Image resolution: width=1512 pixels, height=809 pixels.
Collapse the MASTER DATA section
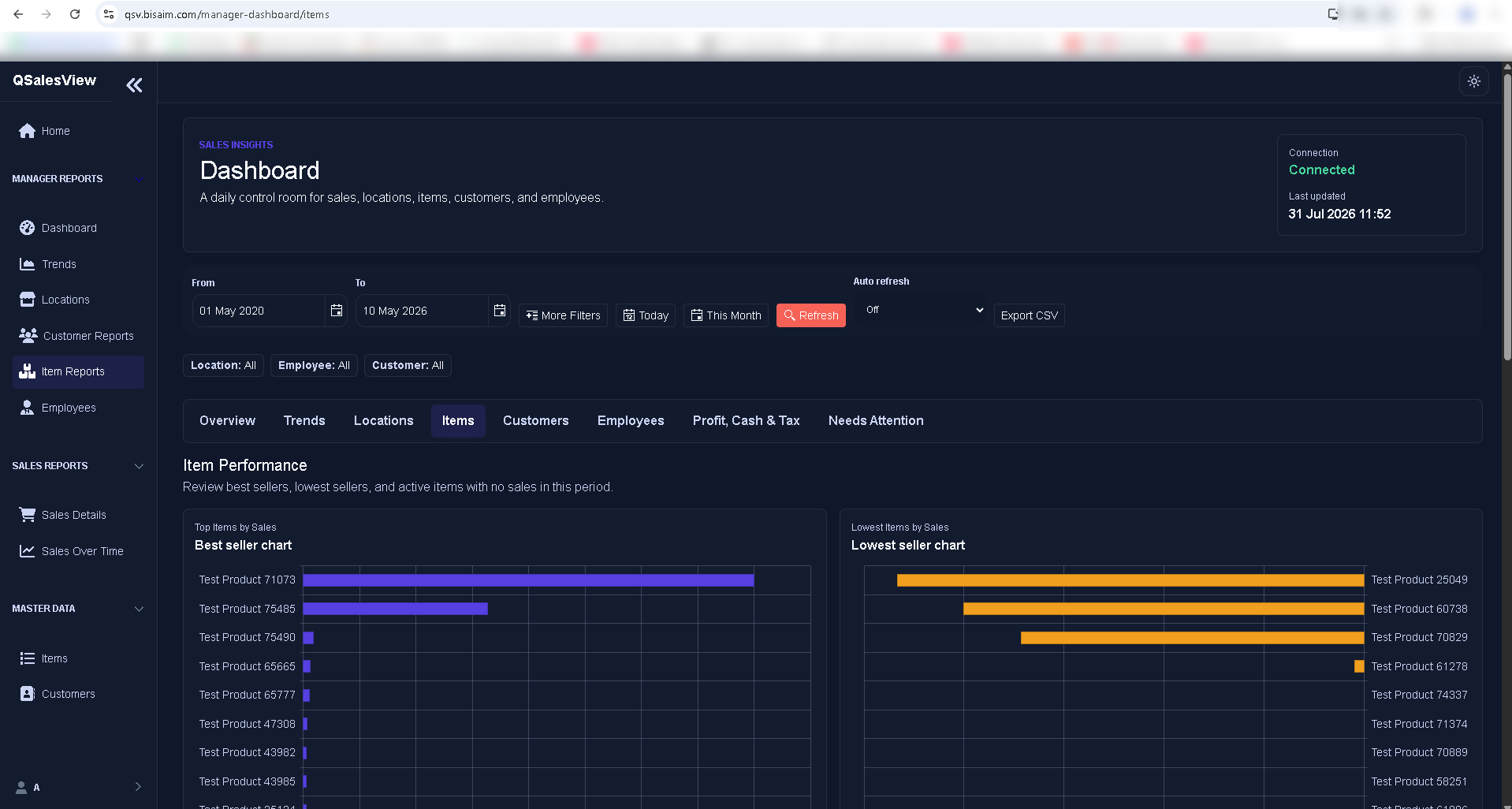tap(139, 609)
